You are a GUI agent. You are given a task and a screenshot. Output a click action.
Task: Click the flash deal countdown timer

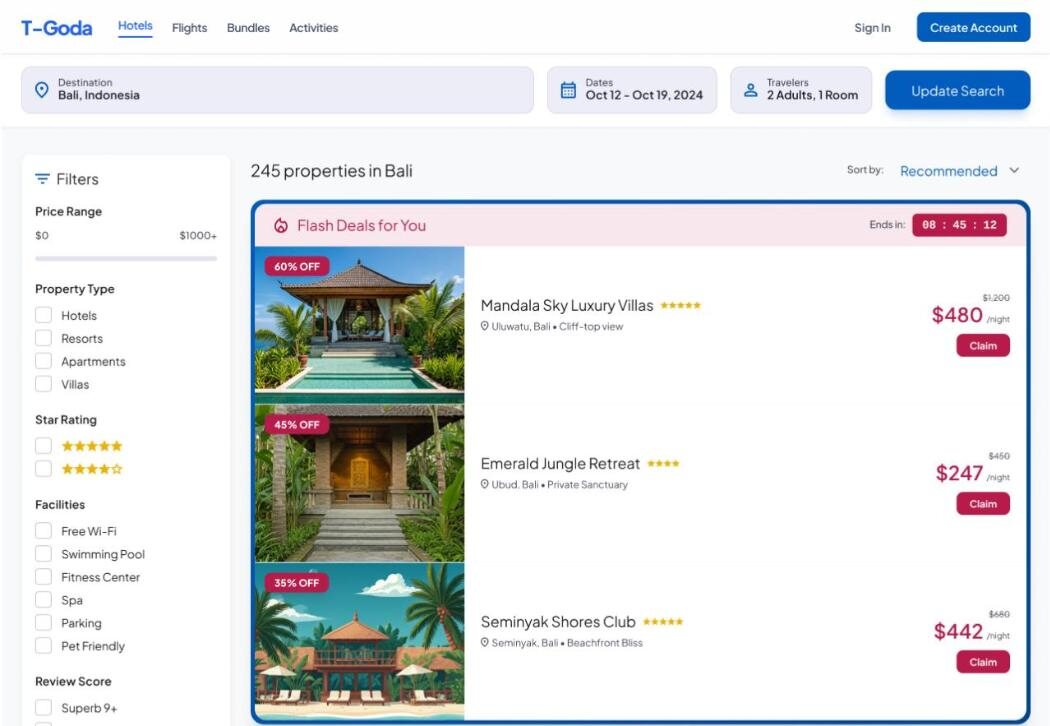click(959, 225)
